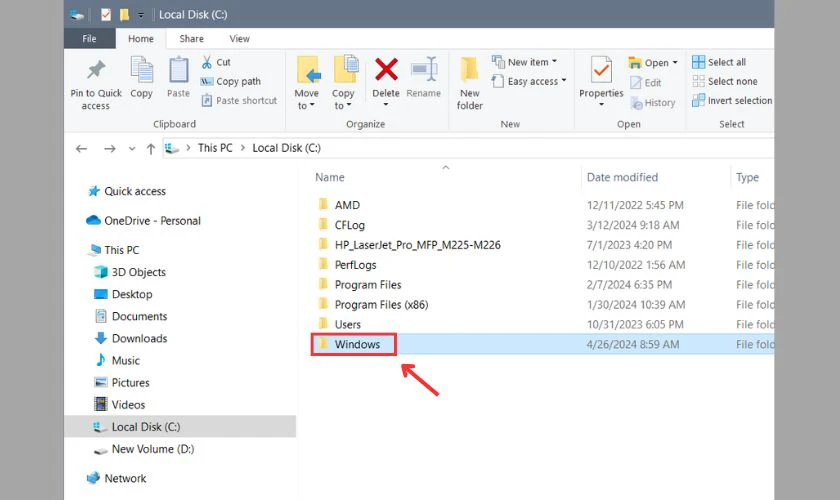Open the recent locations chevron
The image size is (840, 500).
[132, 148]
